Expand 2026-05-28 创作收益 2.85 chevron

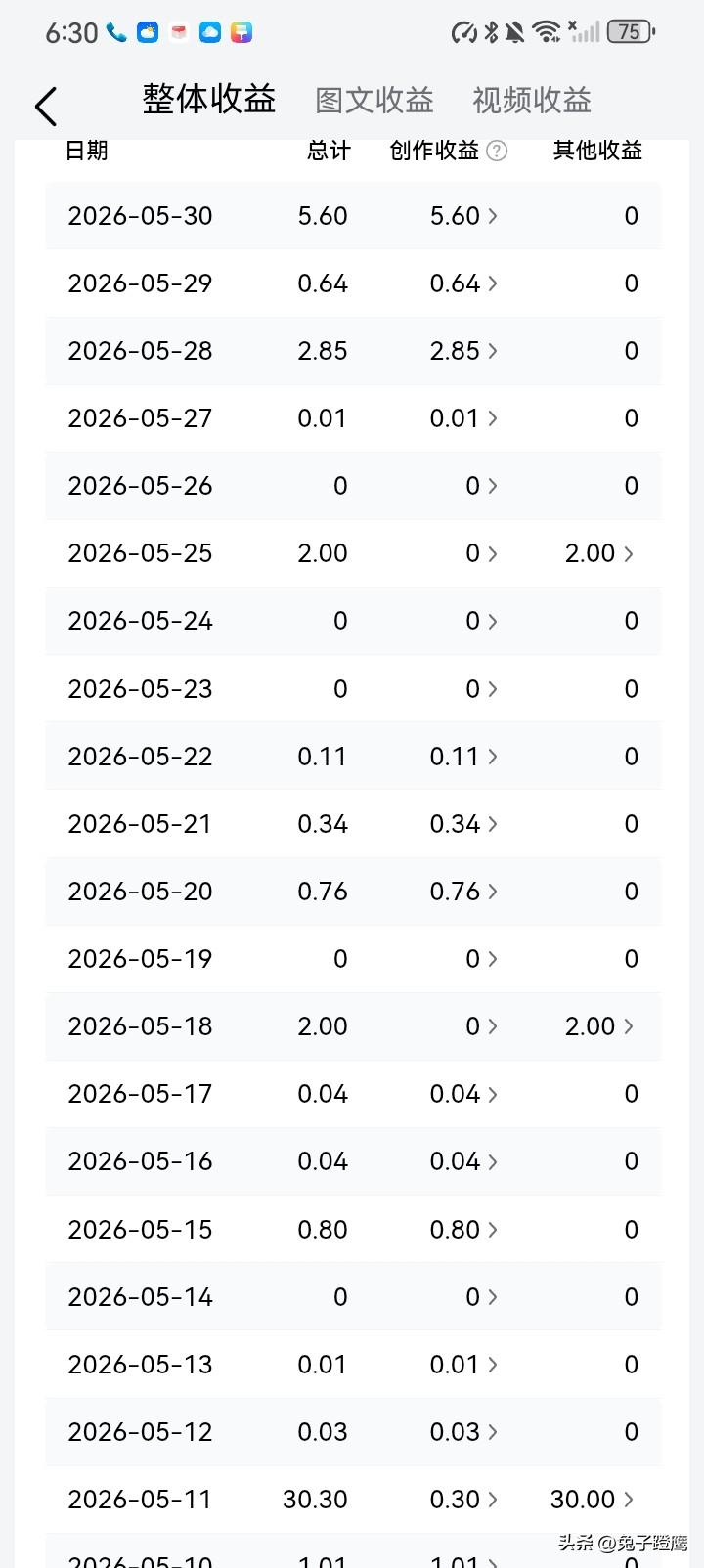(493, 351)
